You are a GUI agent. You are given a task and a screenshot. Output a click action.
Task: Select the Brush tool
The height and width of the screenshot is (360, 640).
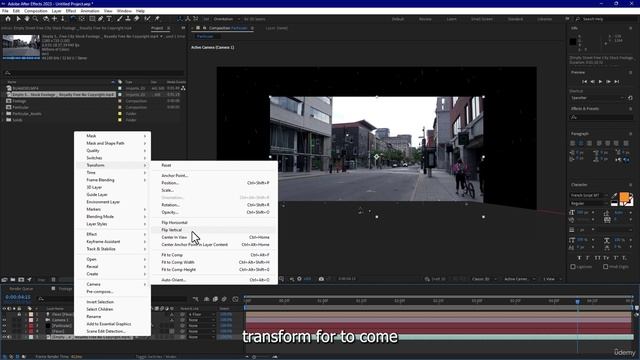120,19
